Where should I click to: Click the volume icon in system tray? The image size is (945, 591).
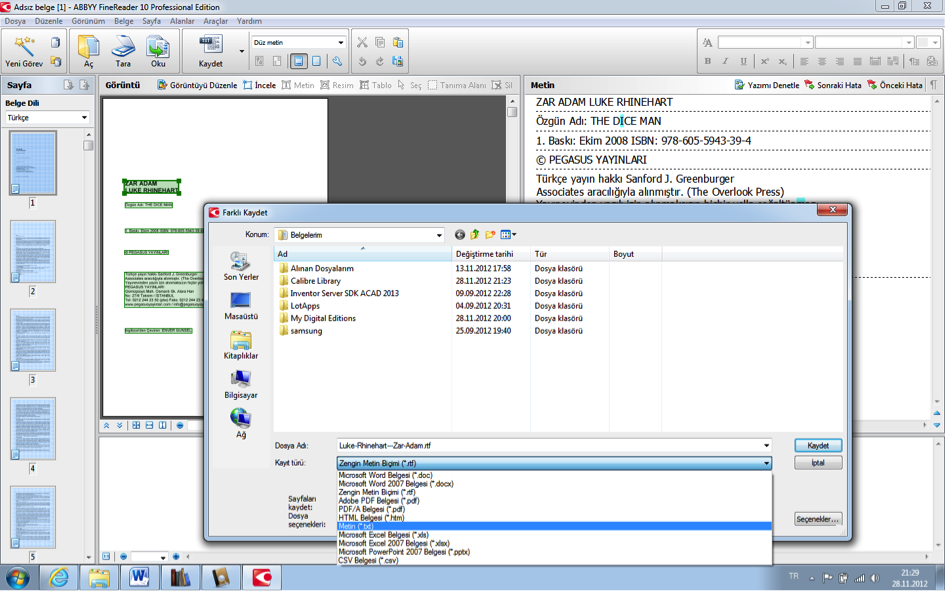pyautogui.click(x=875, y=578)
